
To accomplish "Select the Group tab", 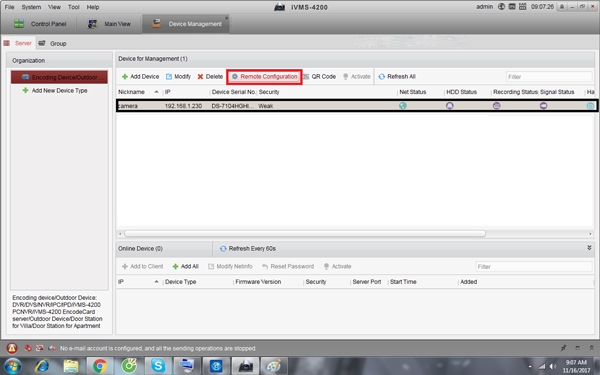I will tap(52, 43).
